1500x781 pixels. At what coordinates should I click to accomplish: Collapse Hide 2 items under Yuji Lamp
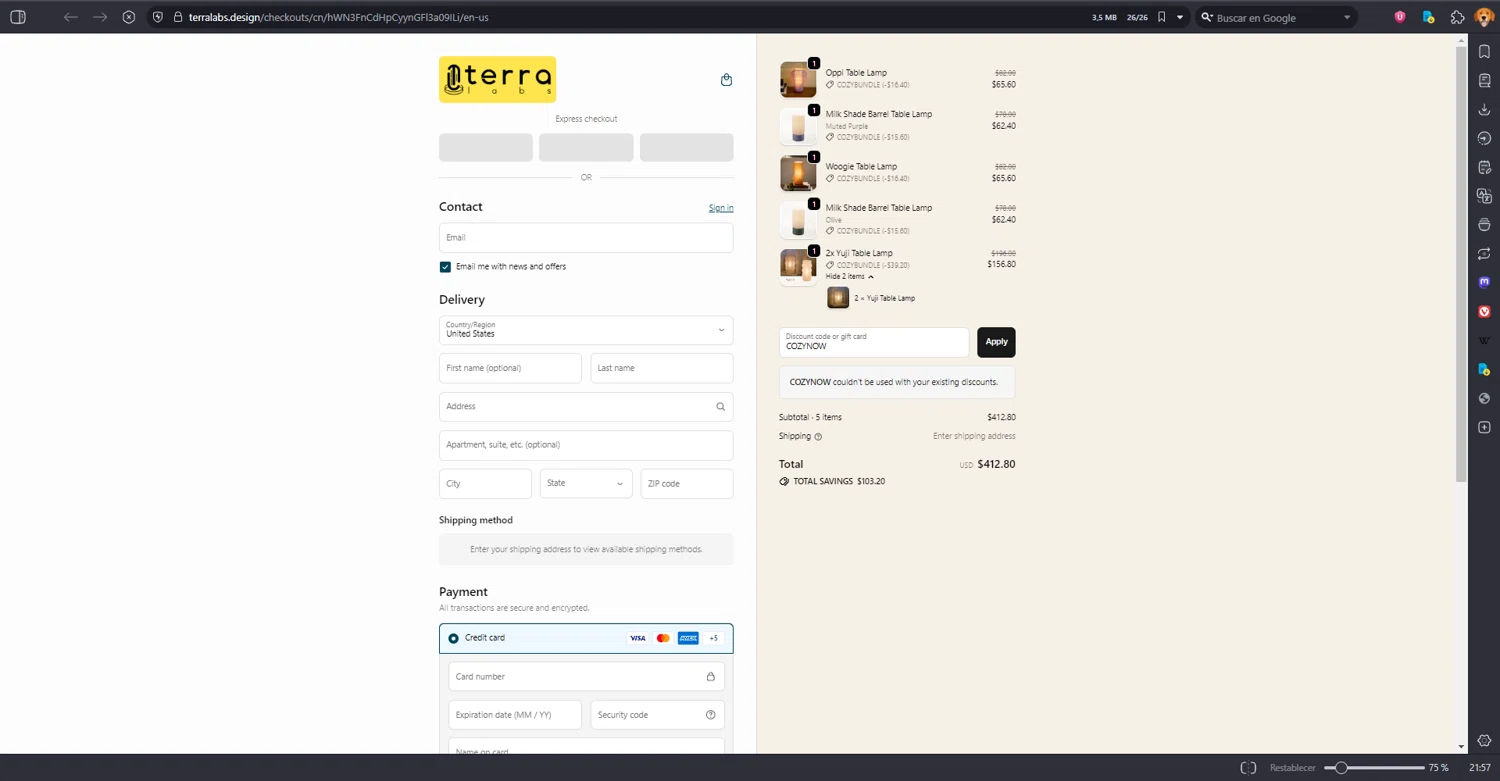point(850,277)
